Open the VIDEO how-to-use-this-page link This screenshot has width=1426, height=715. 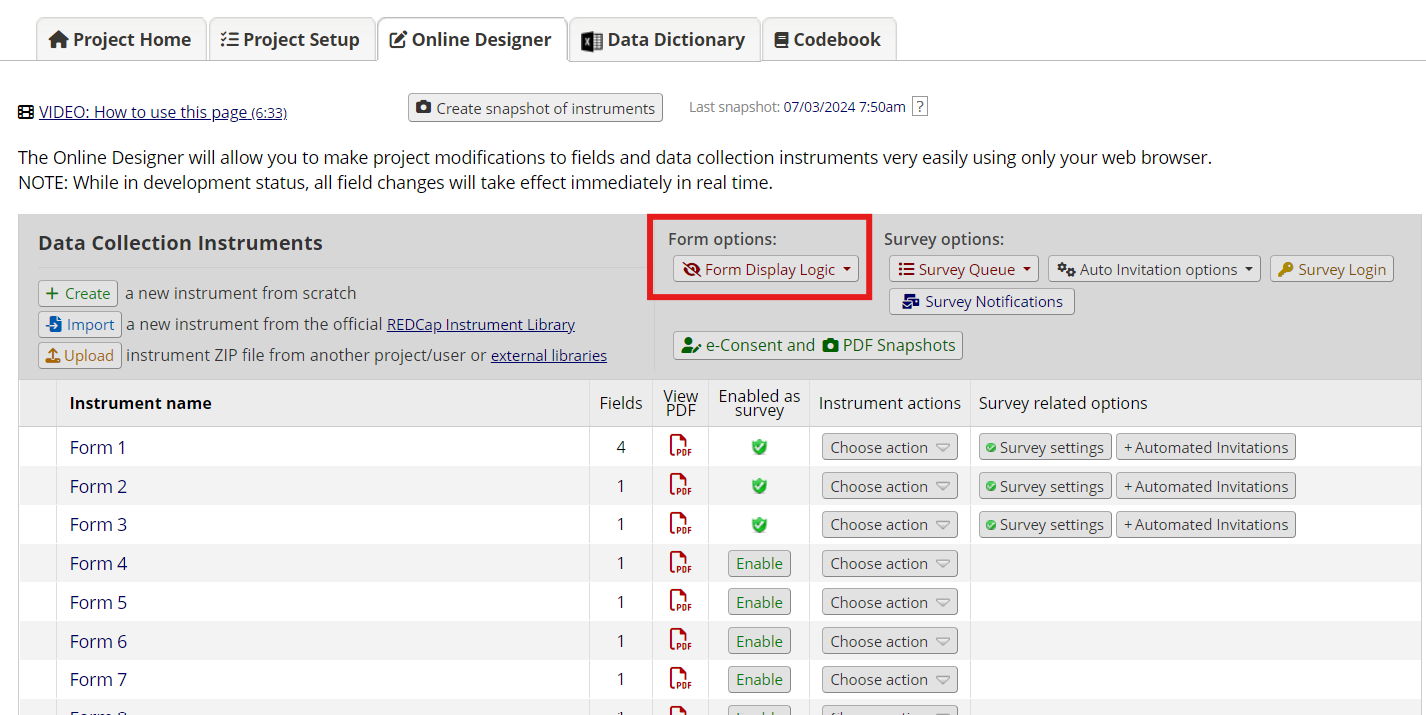pyautogui.click(x=163, y=111)
